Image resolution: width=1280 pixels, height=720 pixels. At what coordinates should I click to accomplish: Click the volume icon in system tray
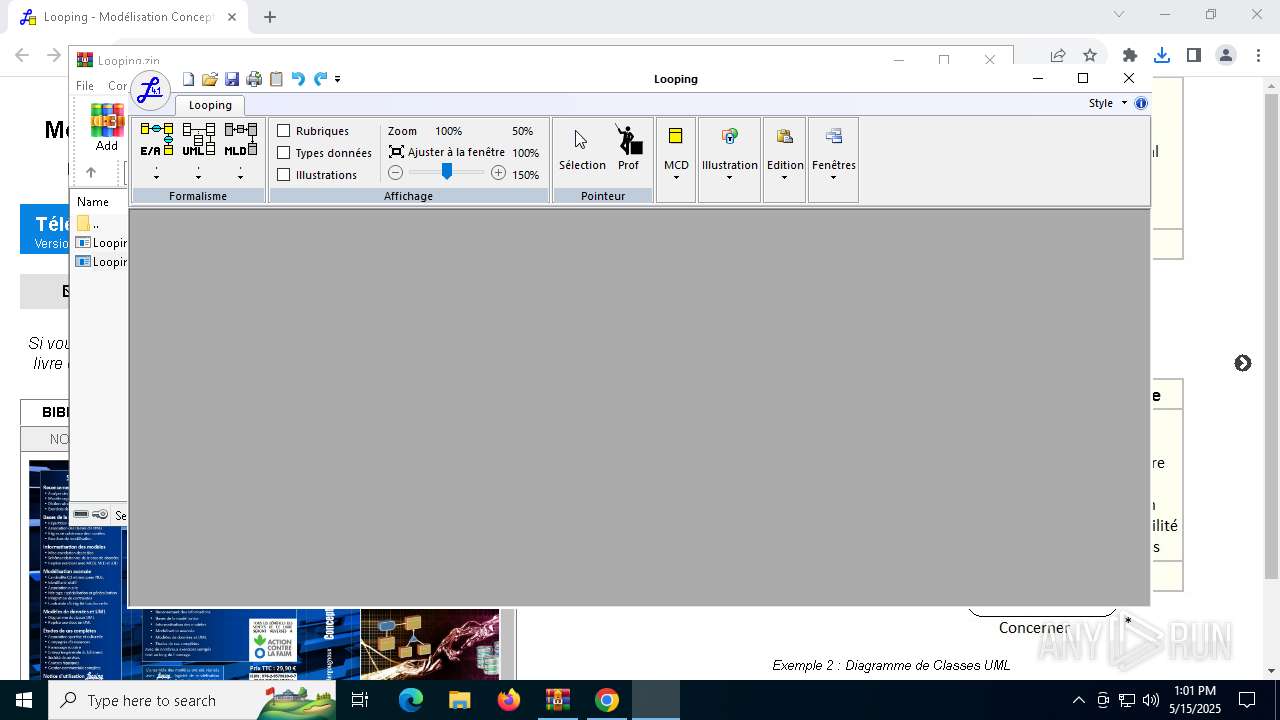point(1151,700)
